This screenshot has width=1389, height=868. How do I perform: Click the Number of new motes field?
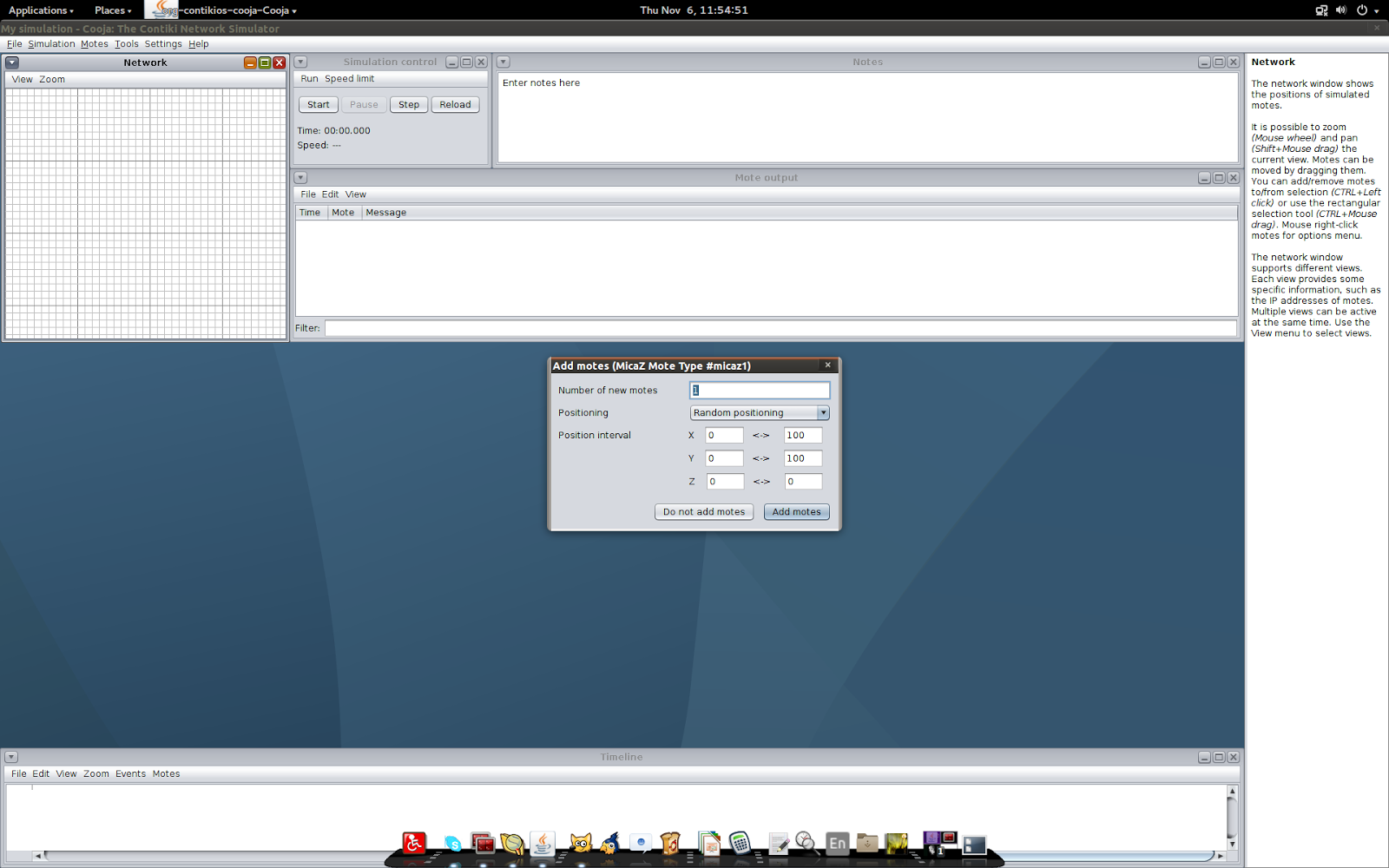(x=760, y=391)
